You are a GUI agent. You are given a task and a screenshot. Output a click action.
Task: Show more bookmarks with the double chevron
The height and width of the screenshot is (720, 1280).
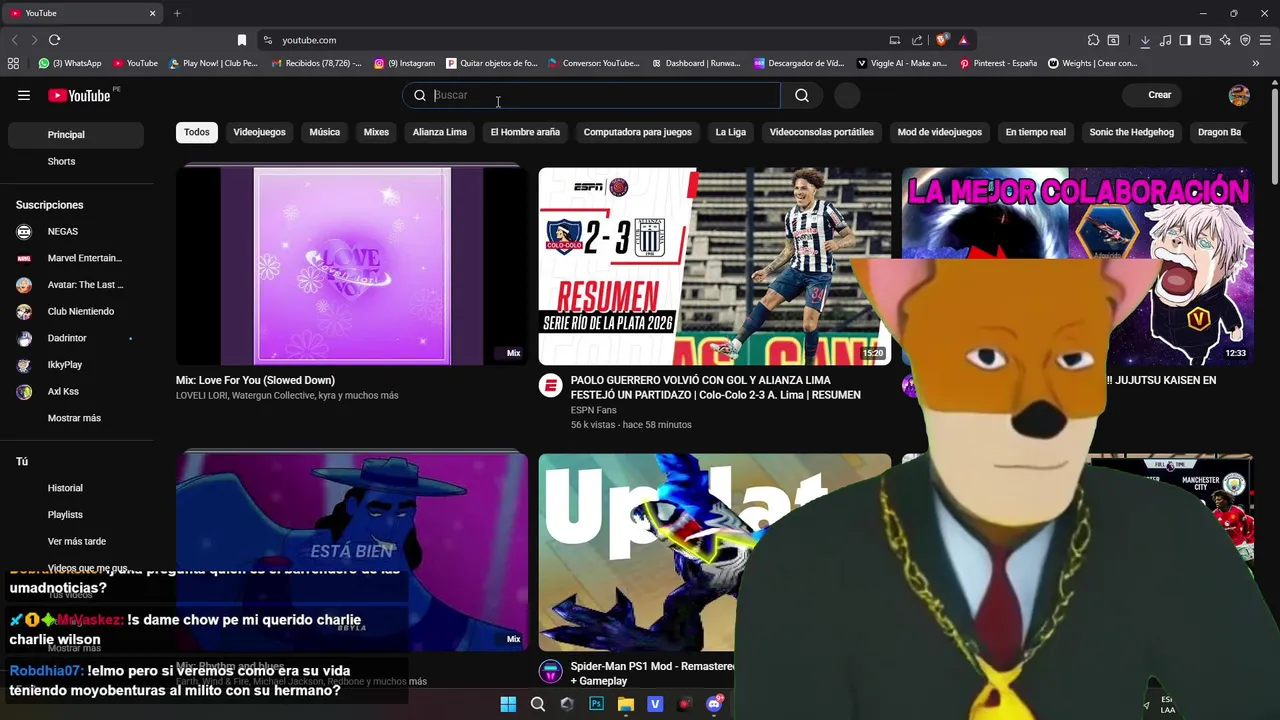click(x=1255, y=63)
